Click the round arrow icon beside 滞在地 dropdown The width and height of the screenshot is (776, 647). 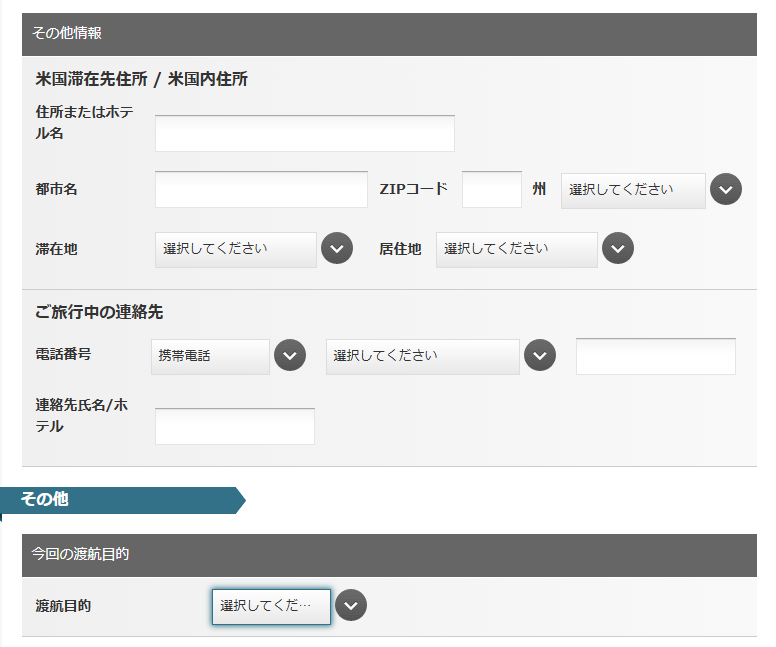click(337, 248)
